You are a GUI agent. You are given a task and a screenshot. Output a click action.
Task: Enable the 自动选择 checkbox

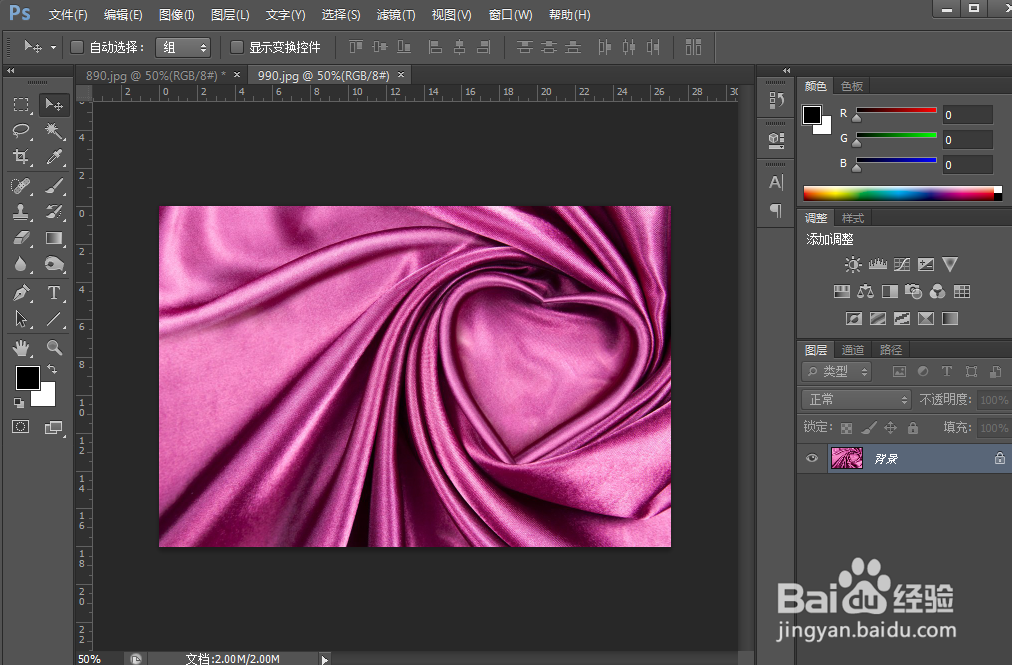[x=77, y=47]
